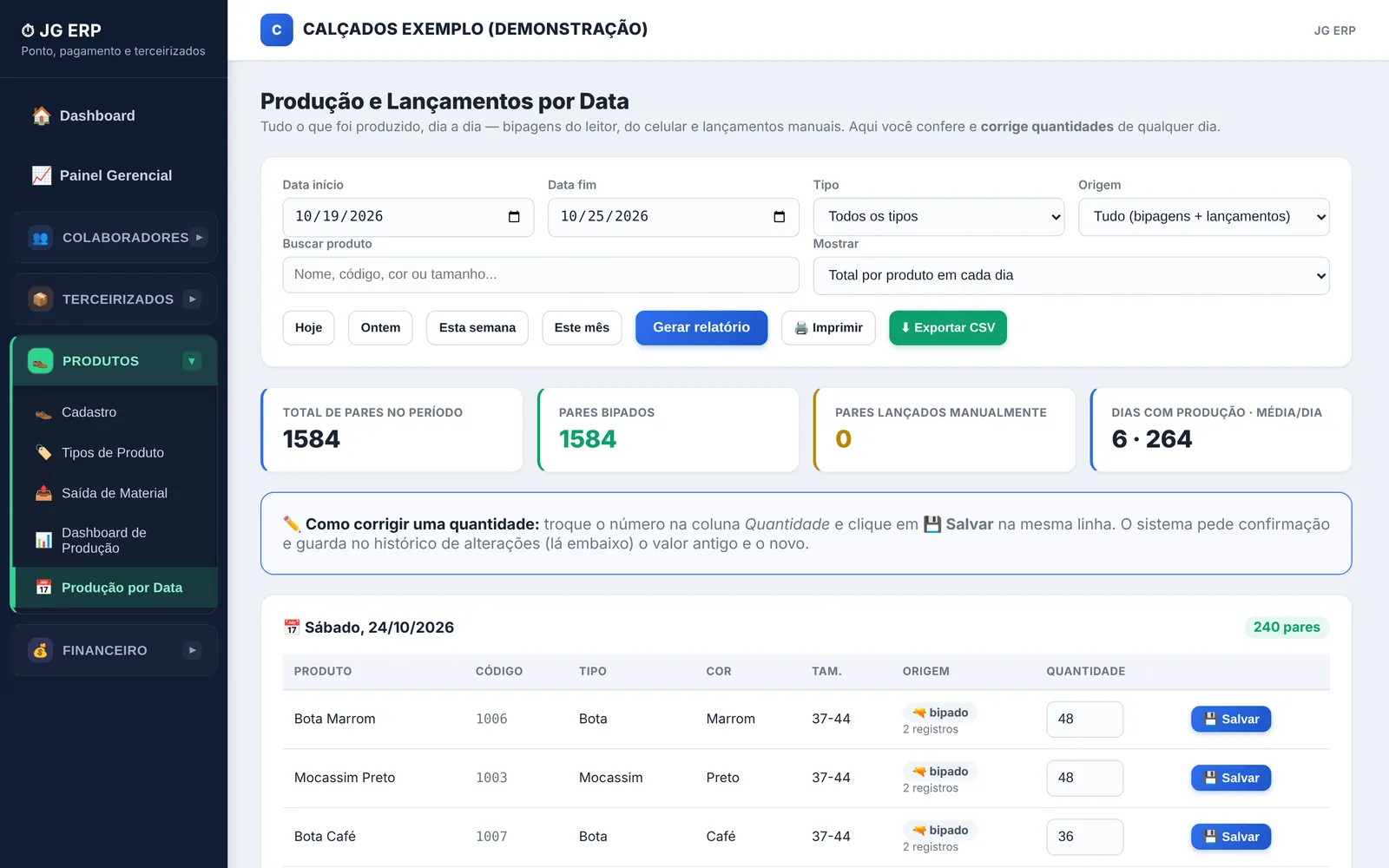This screenshot has height=868, width=1389.
Task: Expand the FINANCEIRO section arrow
Action: click(x=192, y=650)
